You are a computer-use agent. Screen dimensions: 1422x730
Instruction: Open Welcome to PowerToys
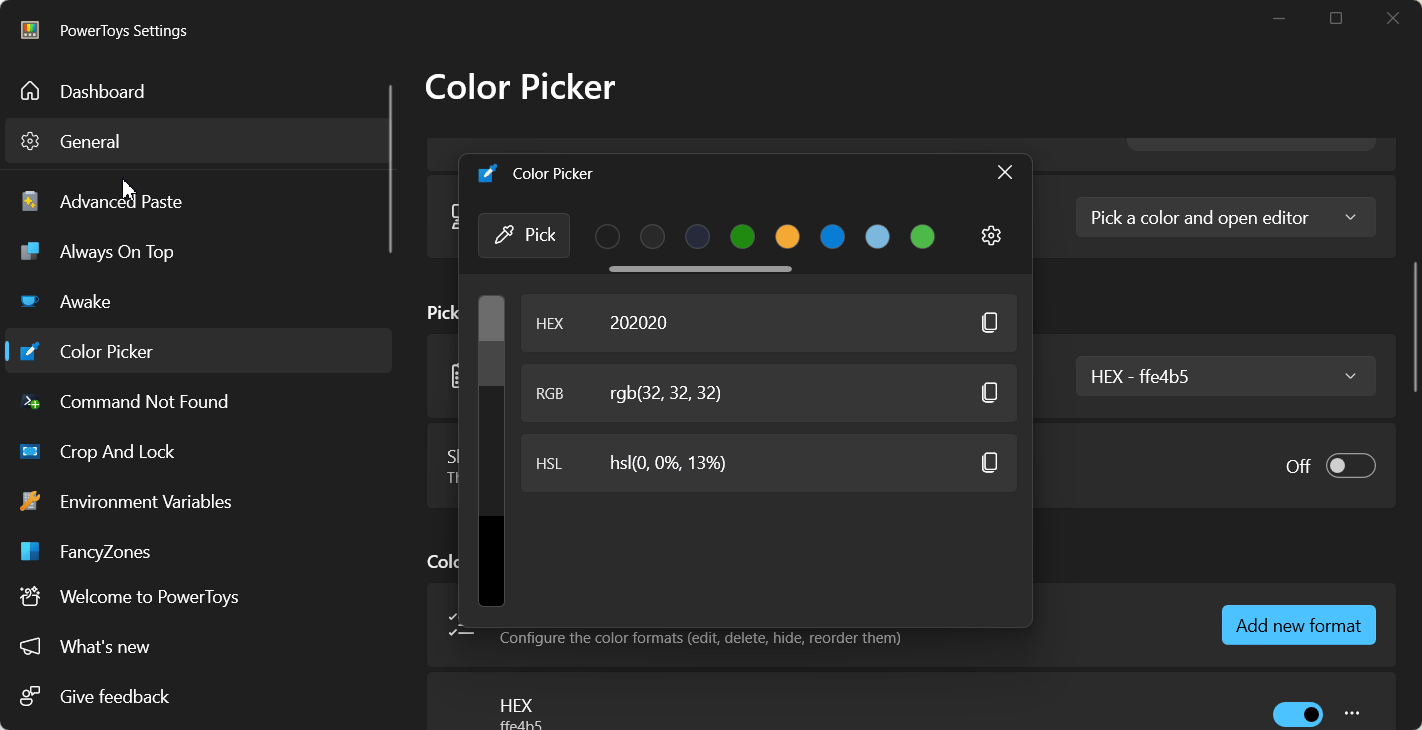(197, 596)
